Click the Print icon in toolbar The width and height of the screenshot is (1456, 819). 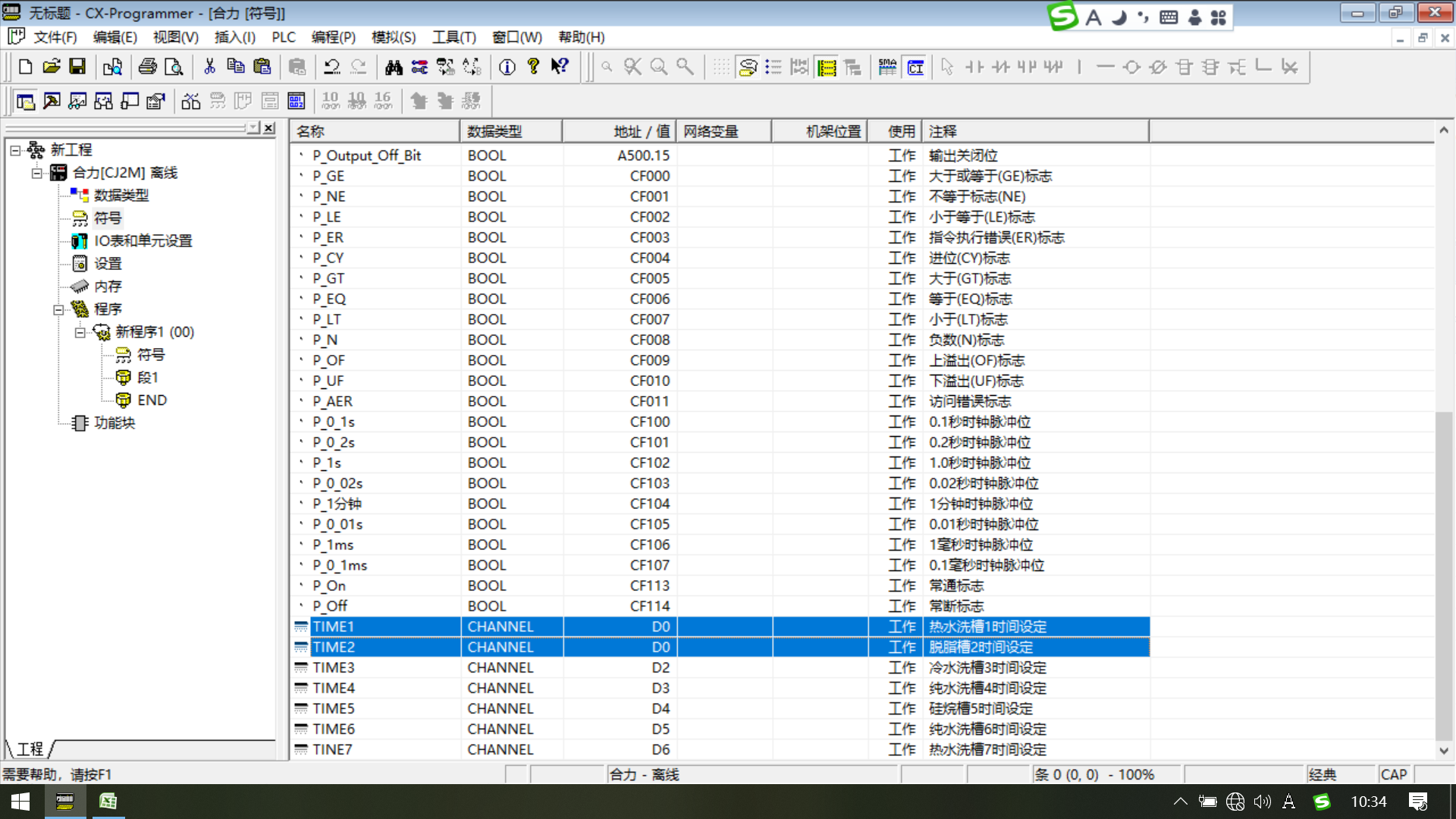[x=148, y=67]
